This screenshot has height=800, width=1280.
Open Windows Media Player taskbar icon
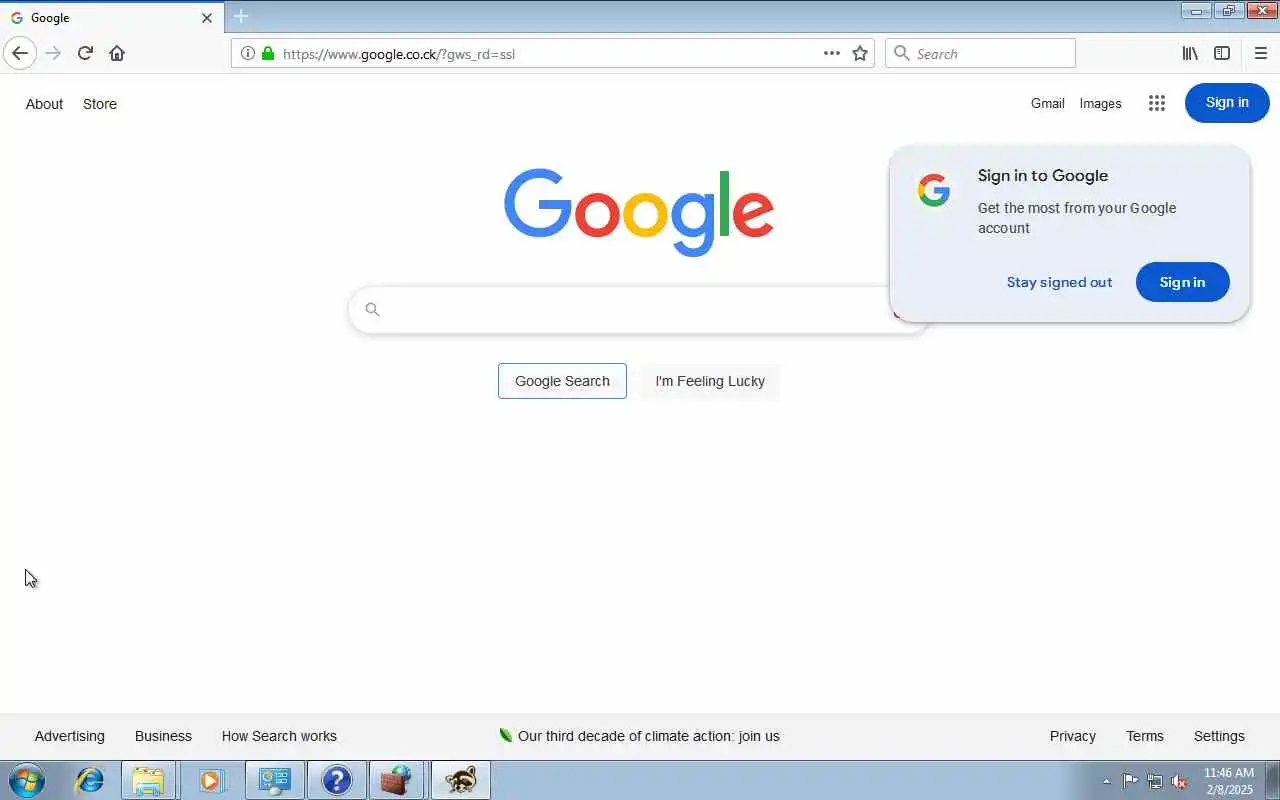click(210, 780)
